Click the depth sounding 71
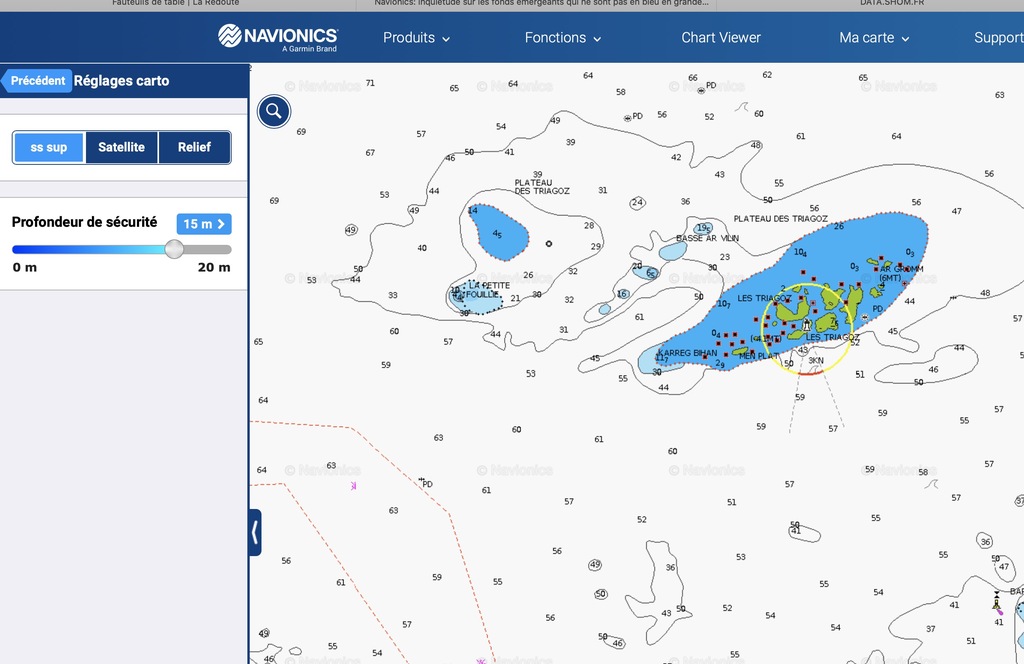The width and height of the screenshot is (1024, 664). (370, 83)
